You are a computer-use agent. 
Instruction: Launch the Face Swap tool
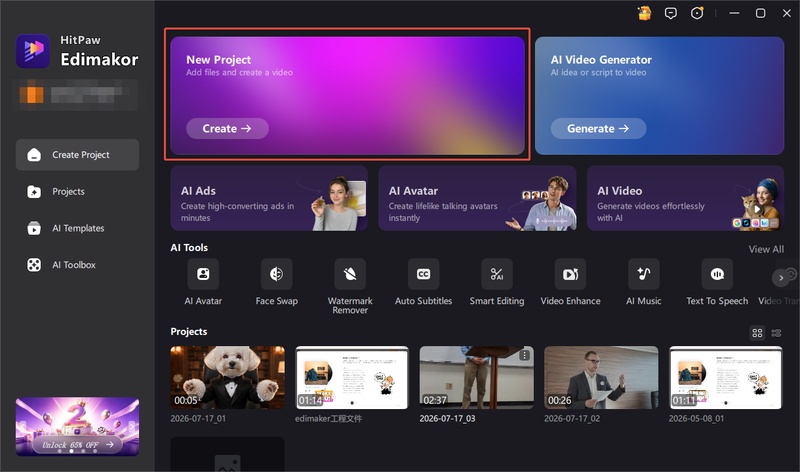277,274
